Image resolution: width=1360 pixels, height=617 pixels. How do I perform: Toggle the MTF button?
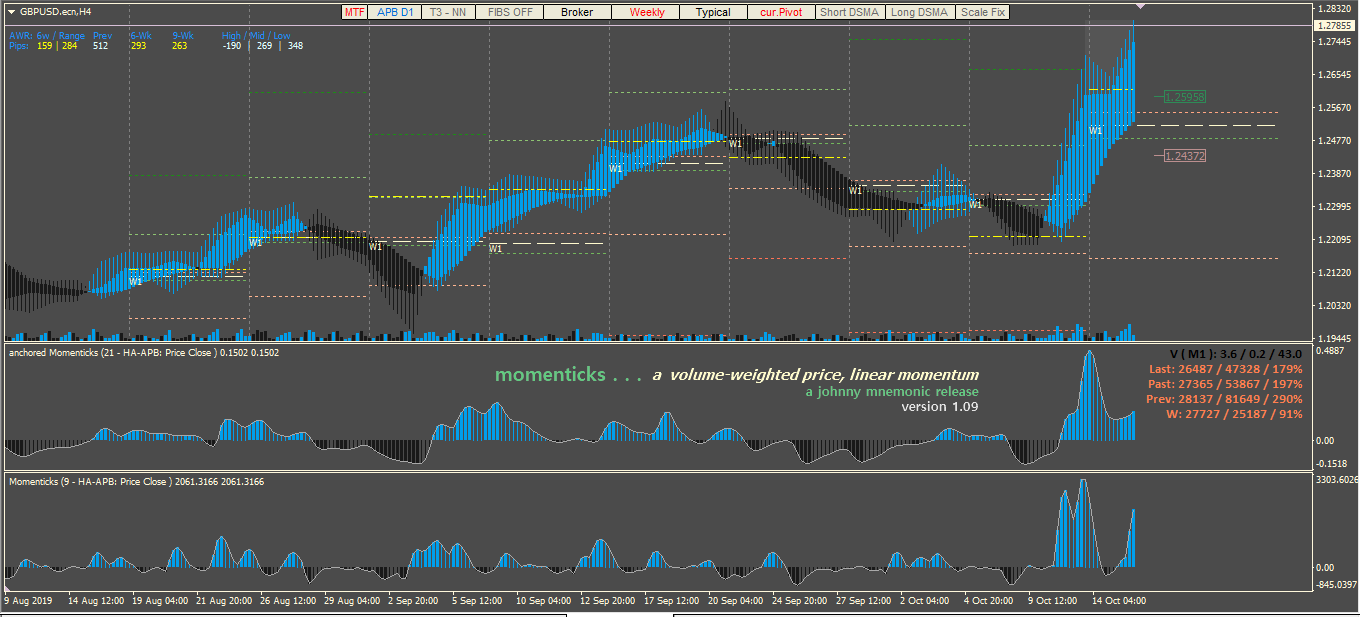(354, 13)
